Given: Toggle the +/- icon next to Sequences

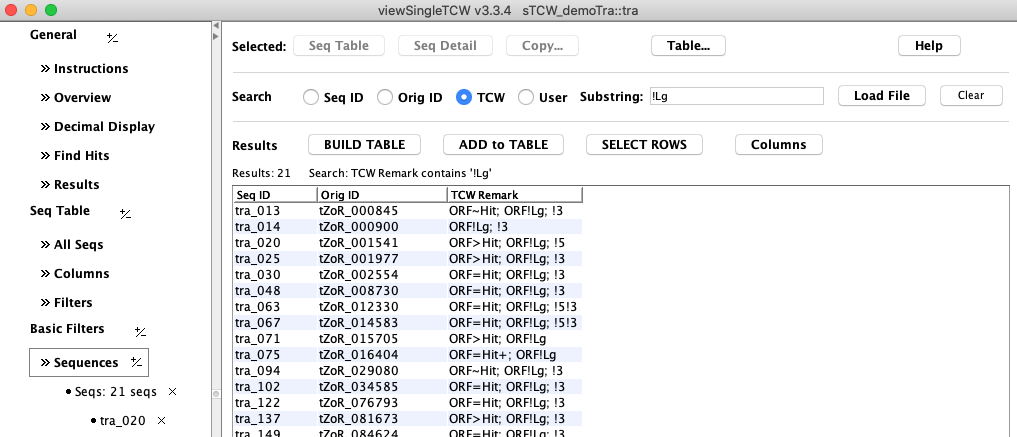Looking at the screenshot, I should 136,362.
